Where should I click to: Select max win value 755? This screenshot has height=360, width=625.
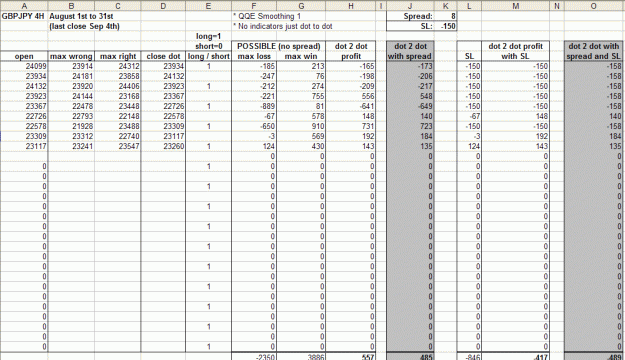point(301,96)
